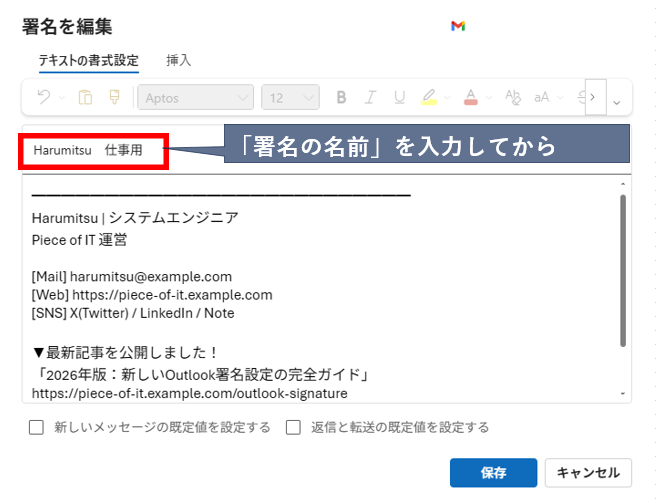
Task: Open the Aptos font name dropdown
Action: [x=195, y=98]
